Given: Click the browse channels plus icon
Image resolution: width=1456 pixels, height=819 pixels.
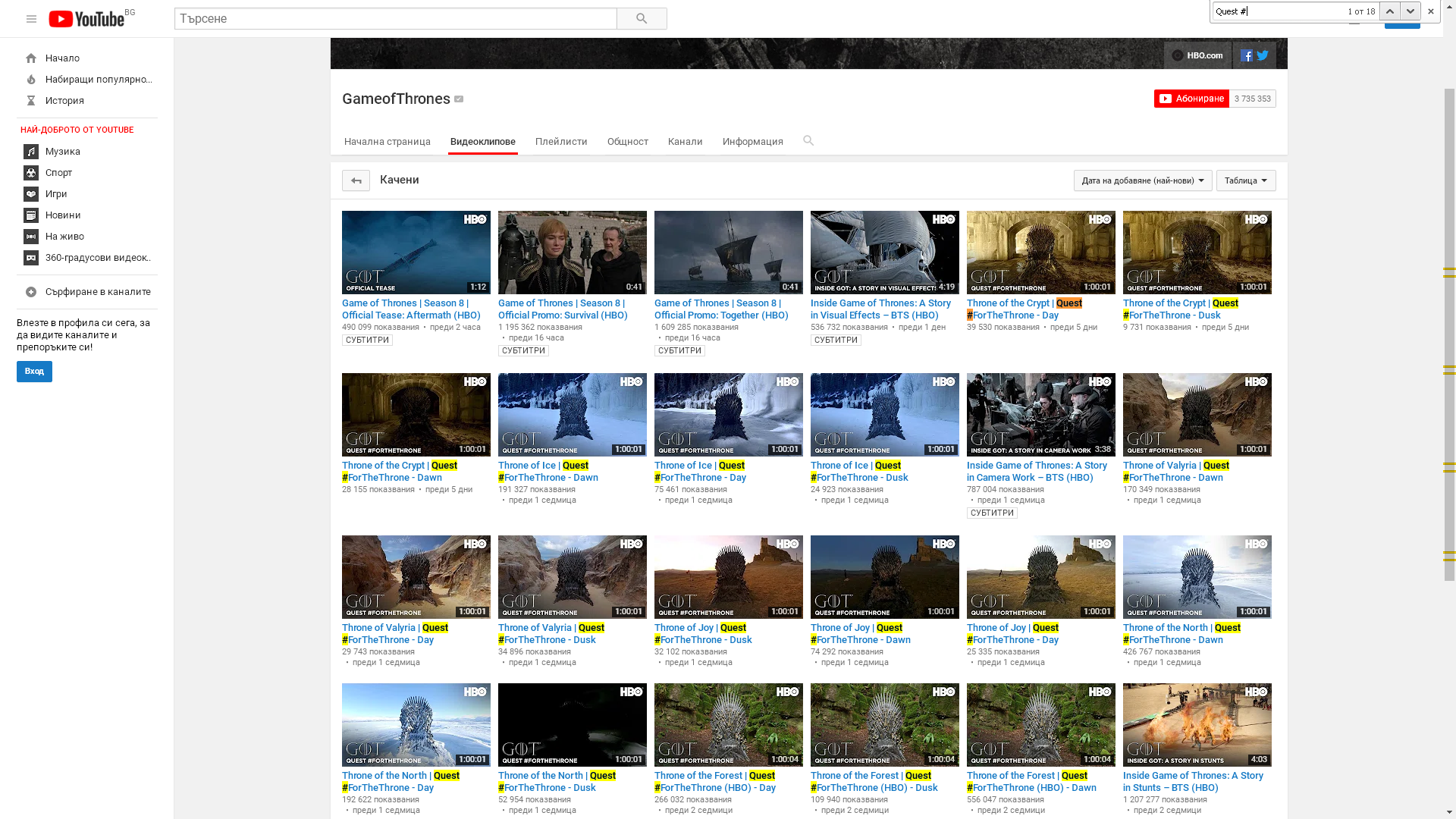Looking at the screenshot, I should click(31, 292).
